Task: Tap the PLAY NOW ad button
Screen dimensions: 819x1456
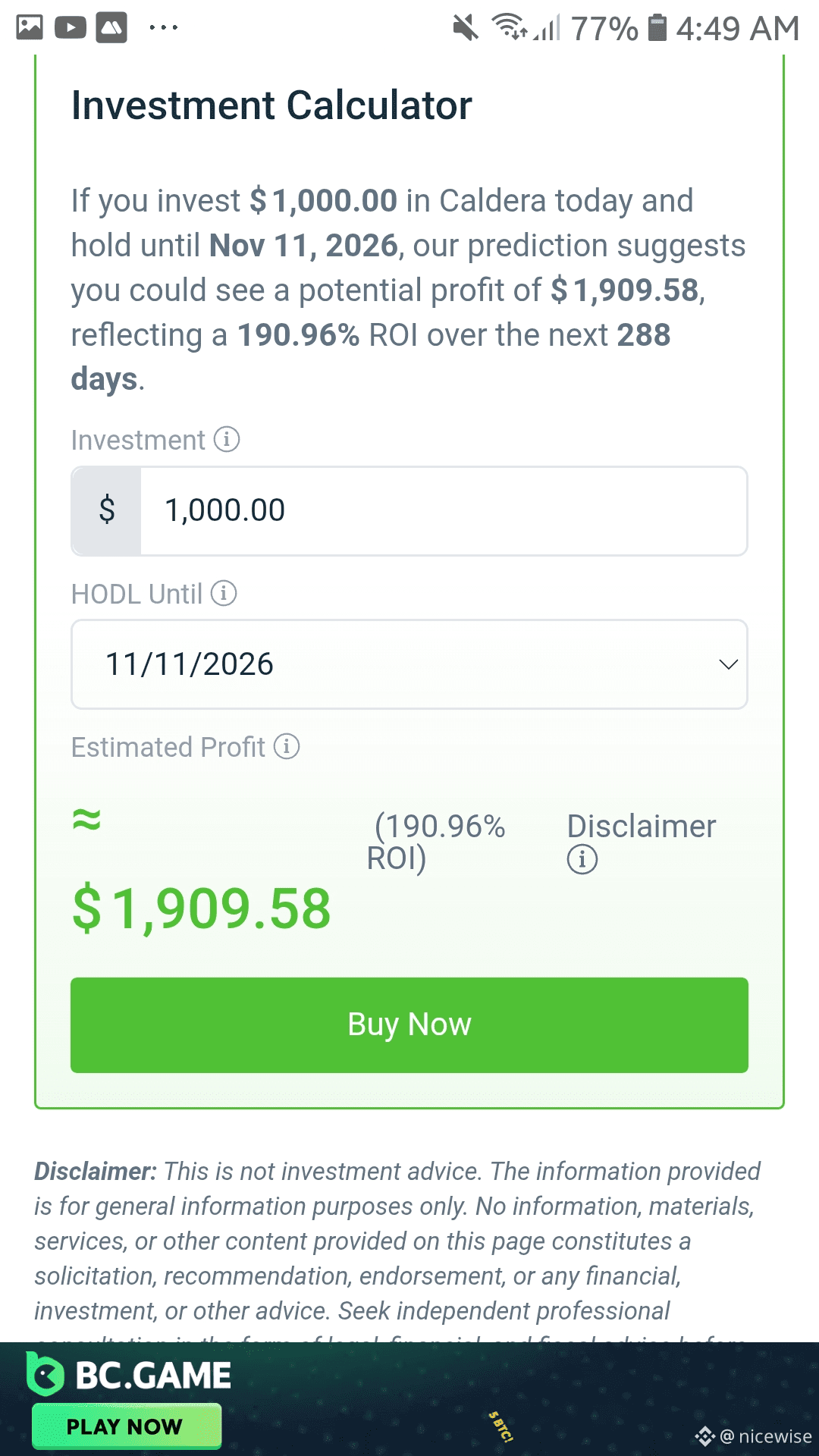Action: [x=127, y=1426]
